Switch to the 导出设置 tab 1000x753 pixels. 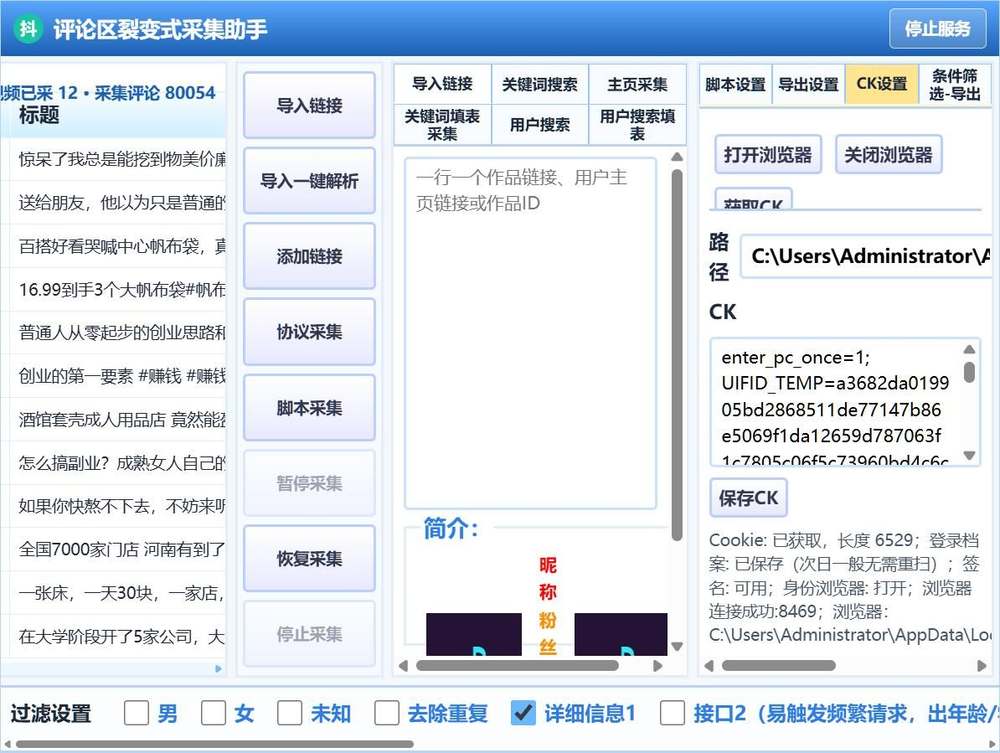click(809, 84)
